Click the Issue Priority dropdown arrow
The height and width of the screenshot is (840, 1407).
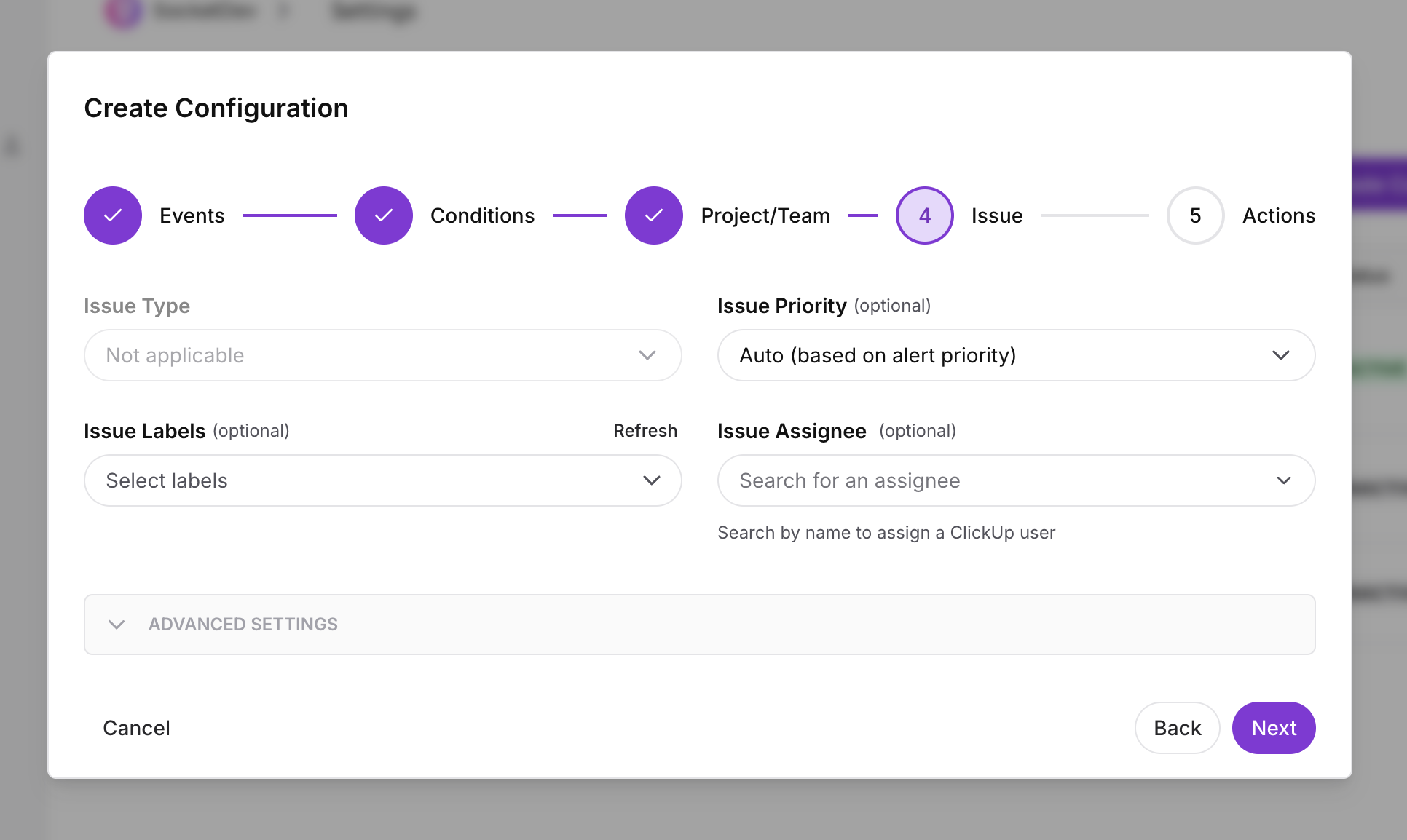coord(1281,355)
